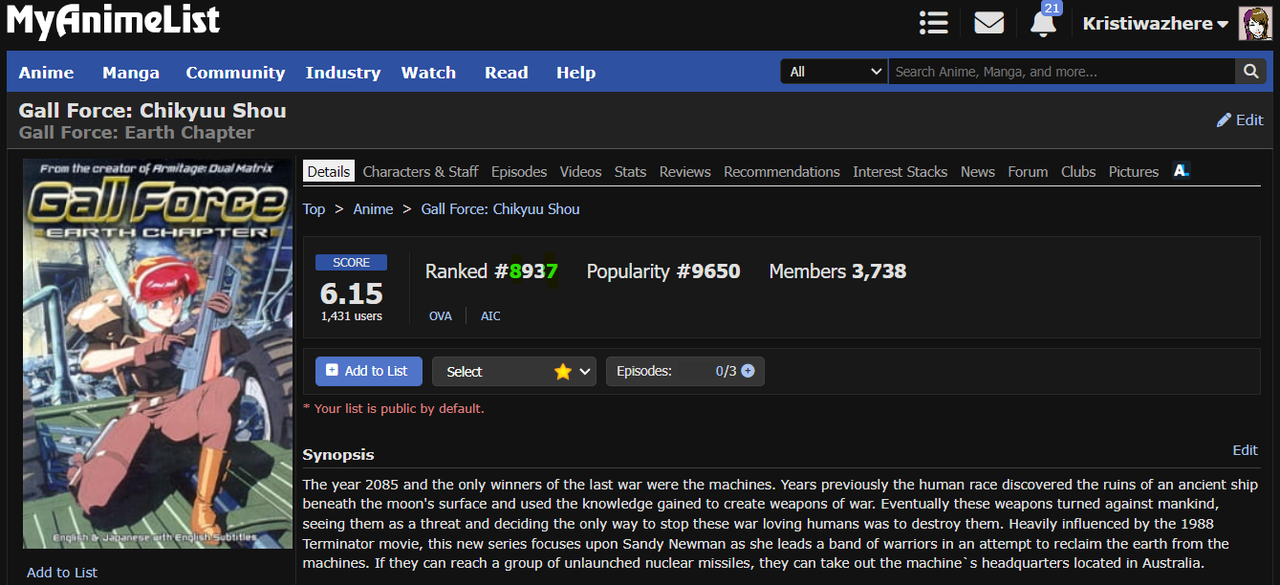Click the Synopsis Edit link
The width and height of the screenshot is (1280, 585).
point(1245,450)
